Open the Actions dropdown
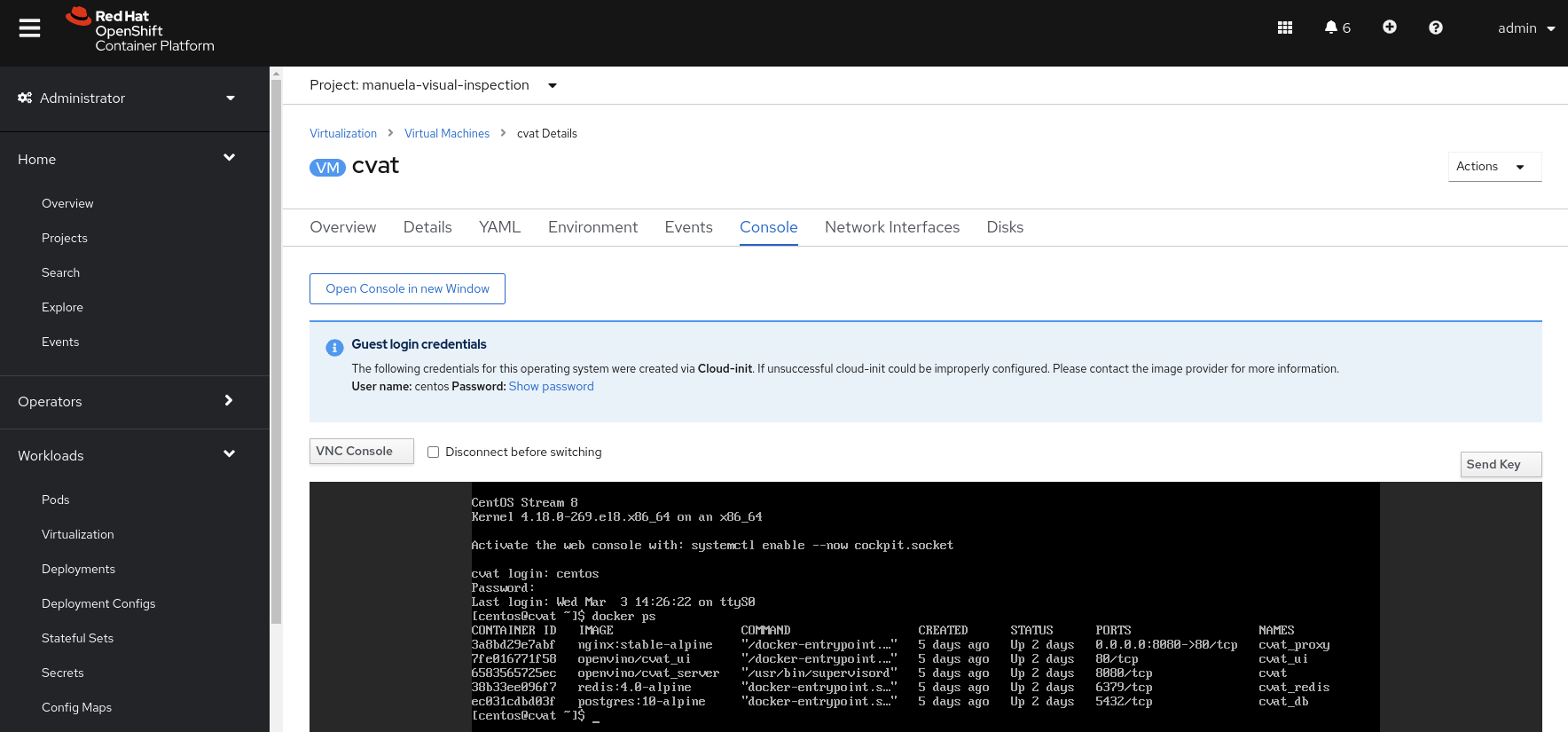 tap(1494, 167)
